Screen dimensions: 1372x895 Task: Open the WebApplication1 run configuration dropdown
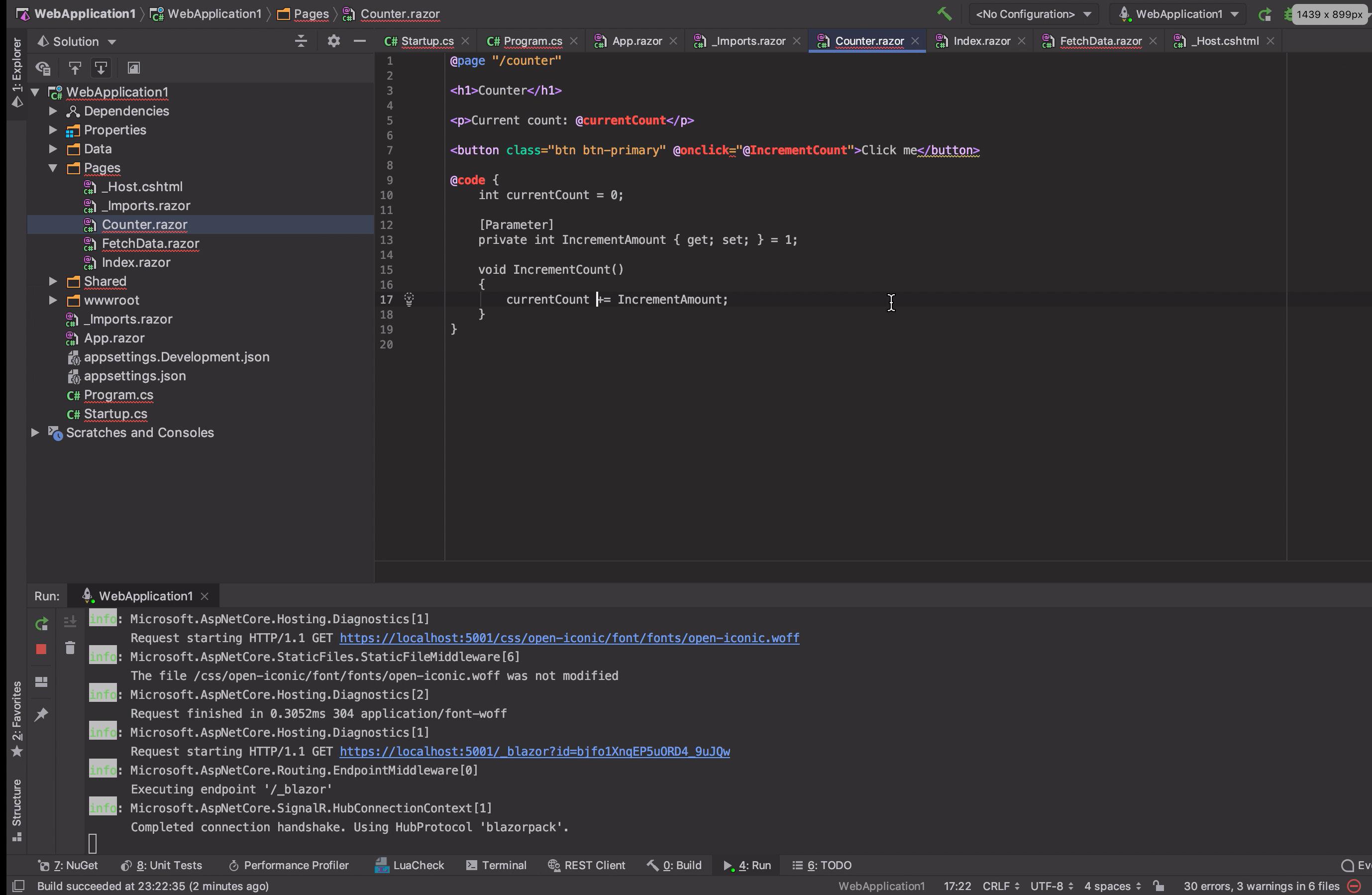pos(1178,14)
